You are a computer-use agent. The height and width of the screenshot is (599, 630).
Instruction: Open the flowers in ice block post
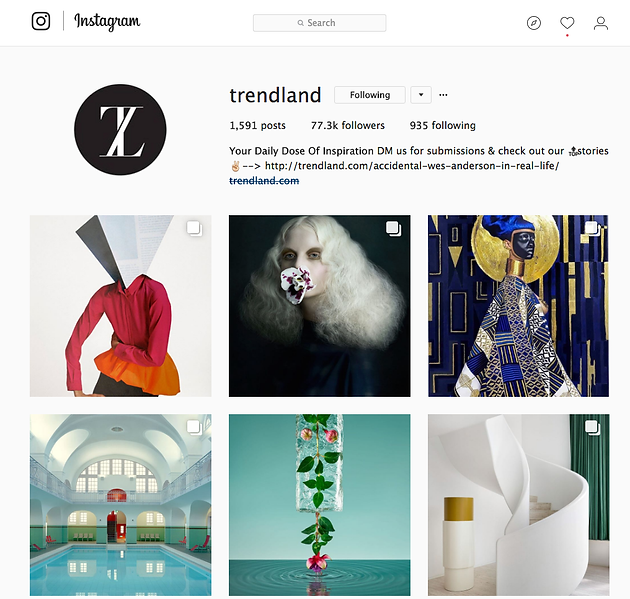pos(319,505)
